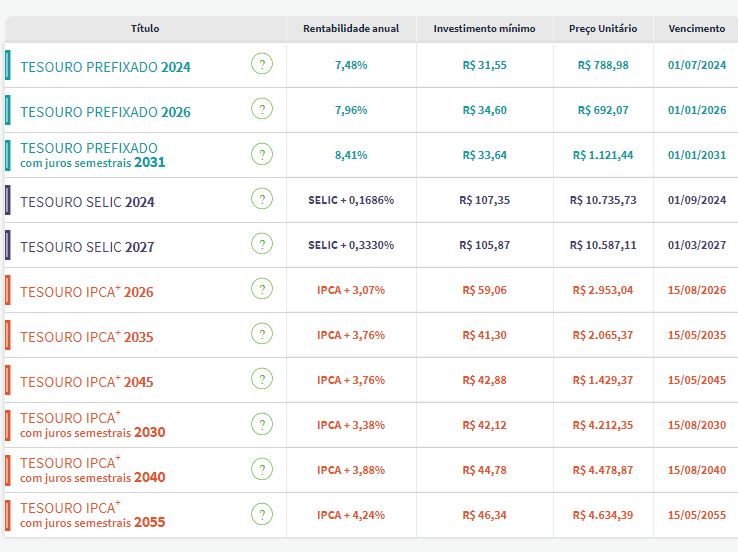Click the Título column header
Screen dimensions: 738x552
tap(145, 29)
